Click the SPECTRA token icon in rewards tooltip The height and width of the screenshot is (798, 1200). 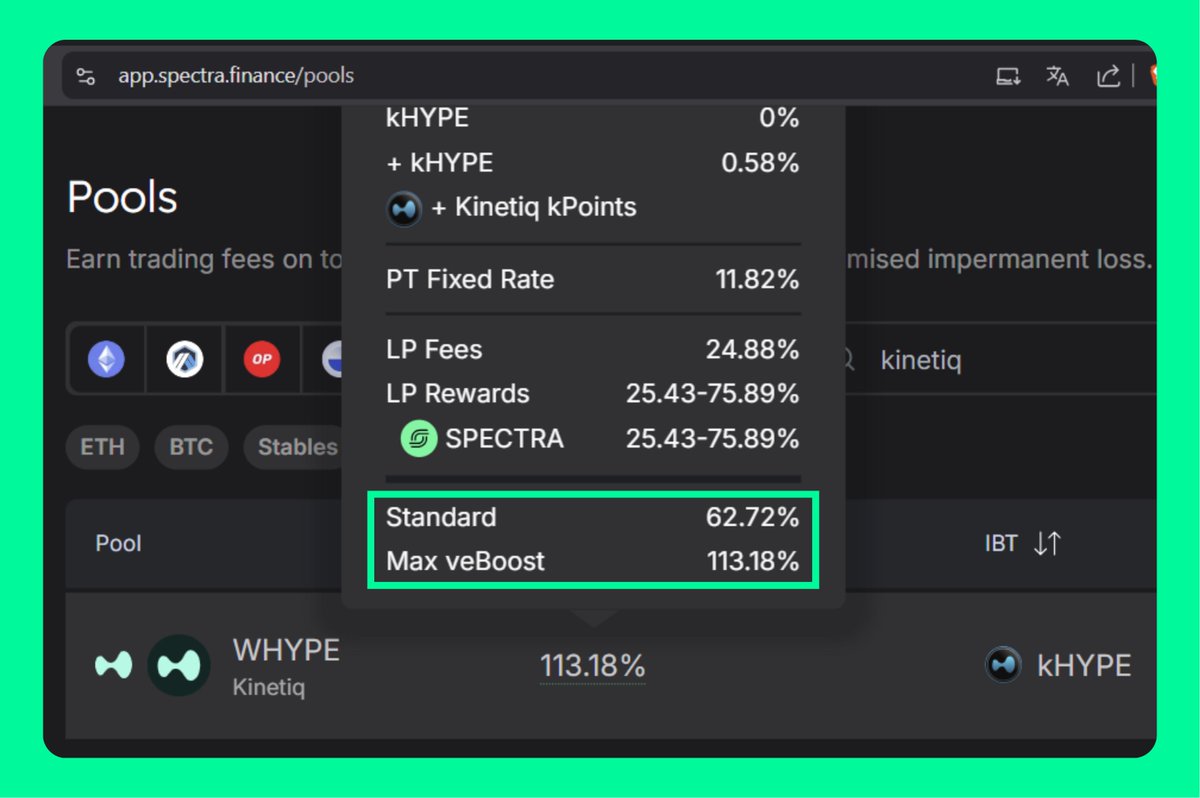[x=418, y=438]
